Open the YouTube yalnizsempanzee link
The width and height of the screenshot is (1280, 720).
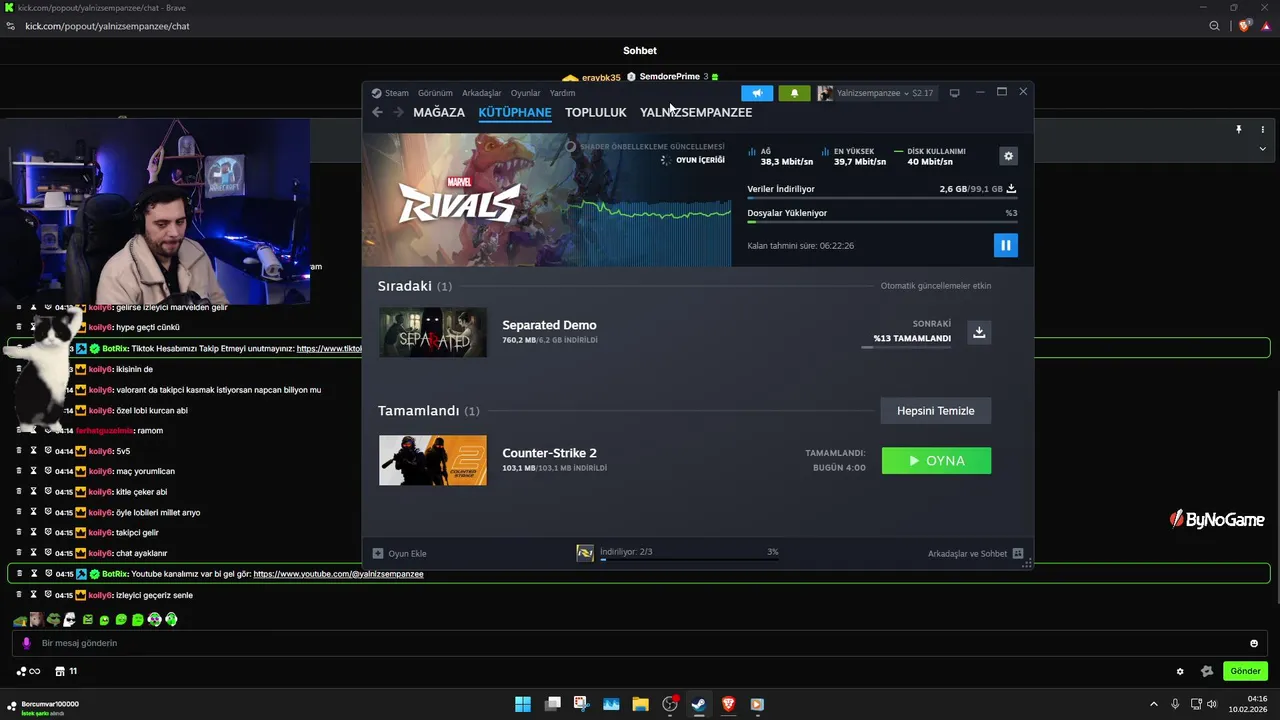(x=338, y=574)
